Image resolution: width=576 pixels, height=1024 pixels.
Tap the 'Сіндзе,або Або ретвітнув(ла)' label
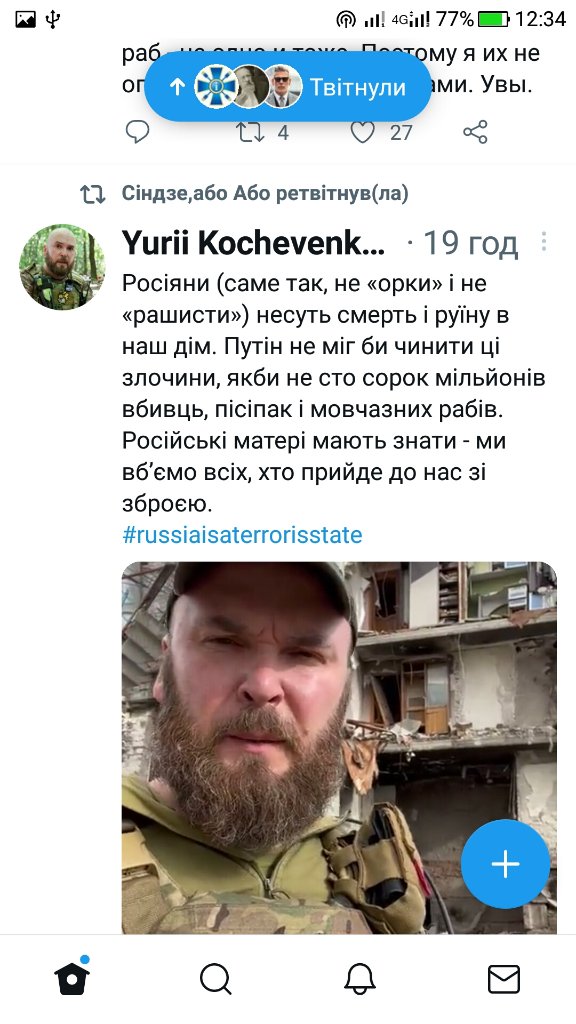coord(265,193)
